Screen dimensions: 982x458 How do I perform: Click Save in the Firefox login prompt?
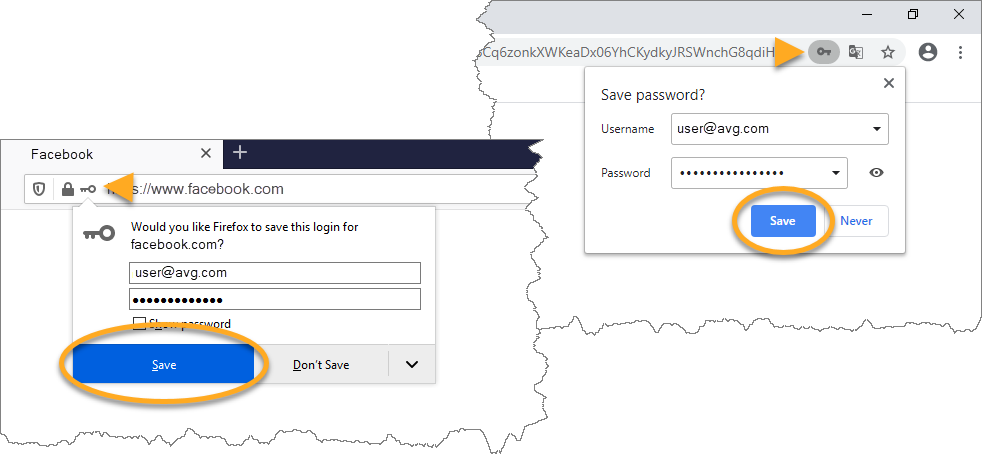(164, 365)
